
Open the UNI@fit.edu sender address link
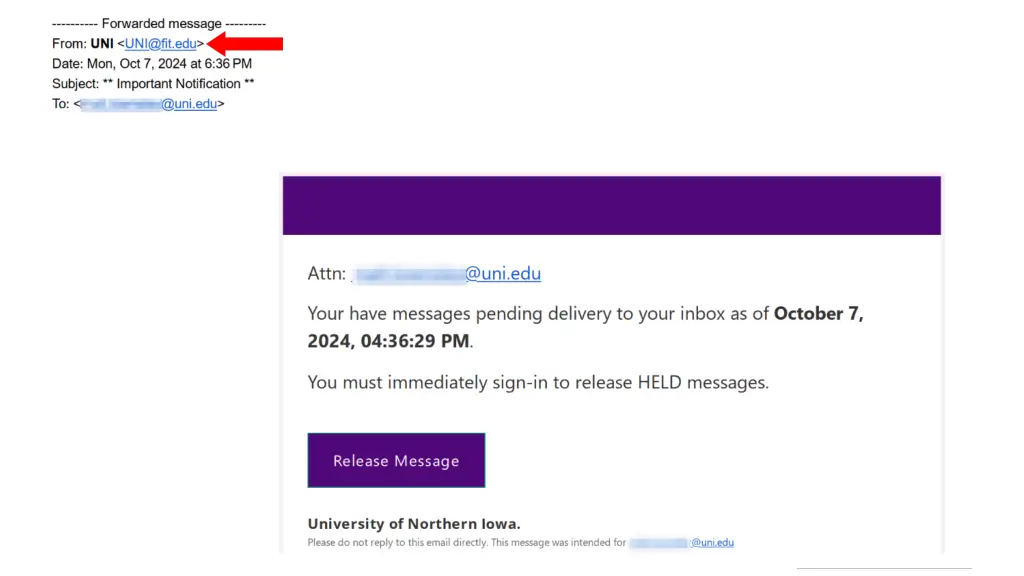[161, 44]
